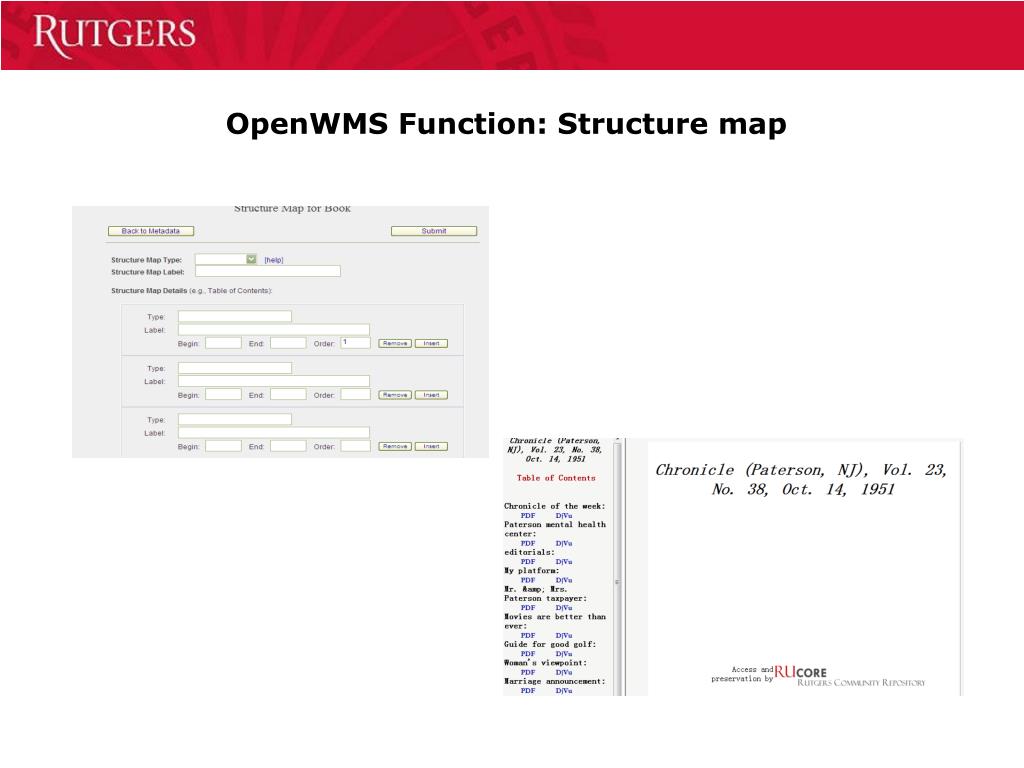This screenshot has width=1024, height=768.
Task: Click Insert on the third structure entry
Action: tap(431, 447)
